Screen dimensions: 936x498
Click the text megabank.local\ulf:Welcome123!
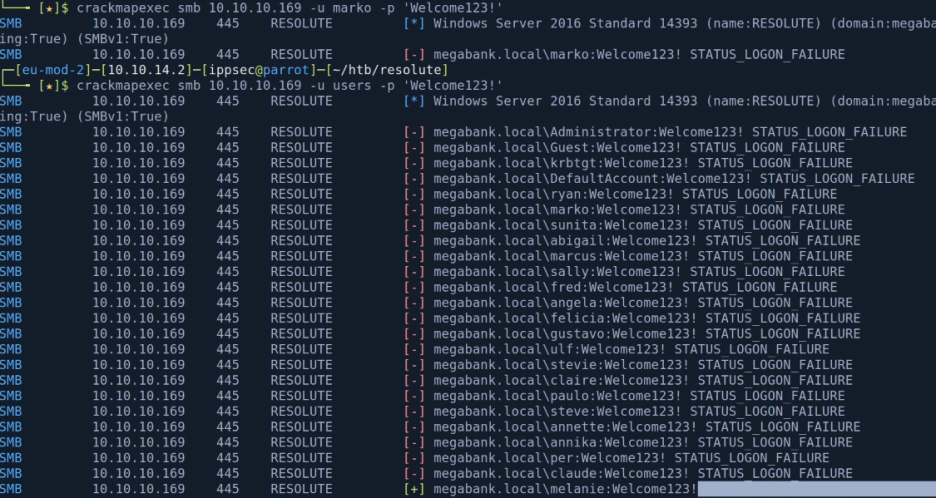549,349
